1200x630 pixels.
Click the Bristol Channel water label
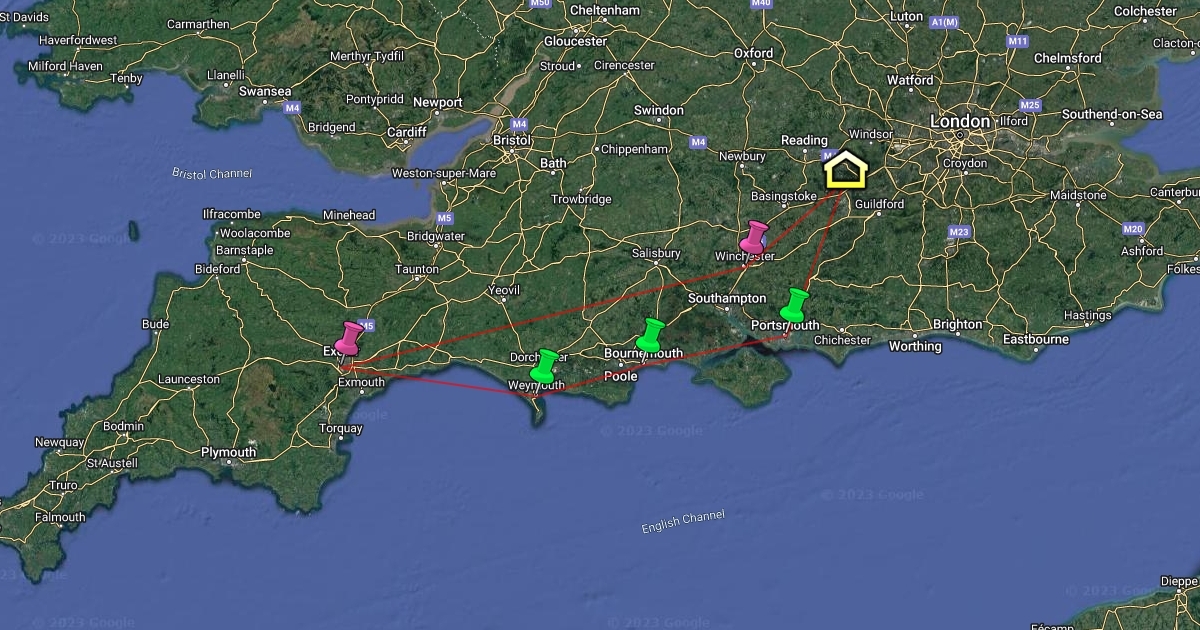[212, 173]
